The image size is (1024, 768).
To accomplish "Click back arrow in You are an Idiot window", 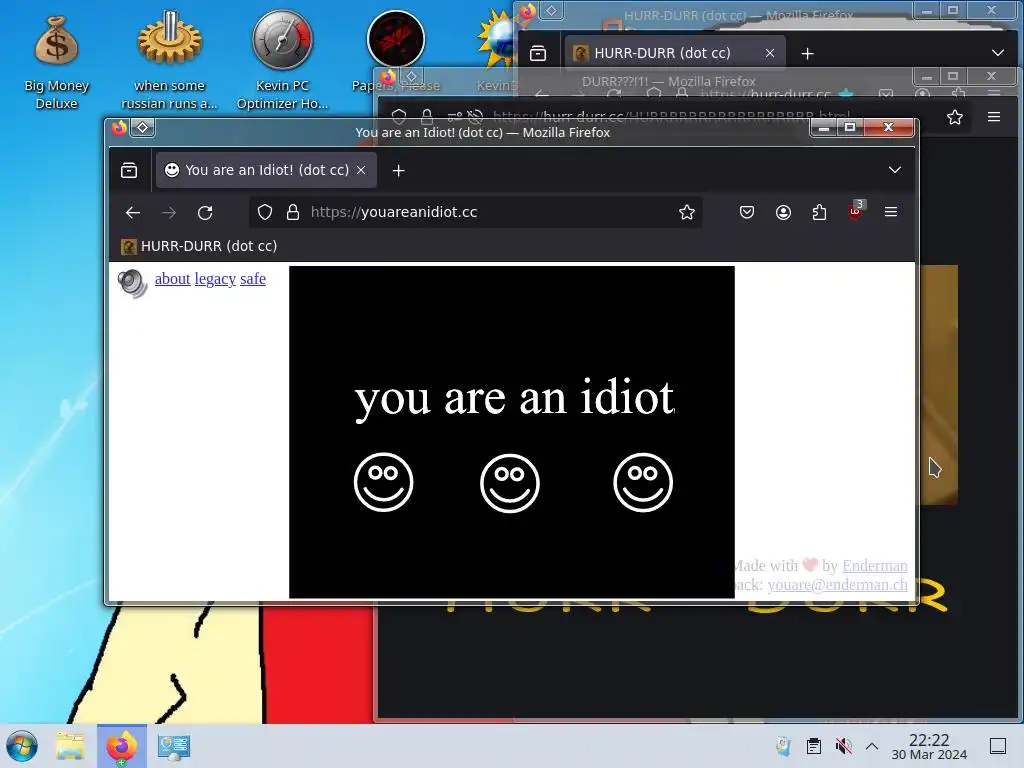I will tap(133, 212).
